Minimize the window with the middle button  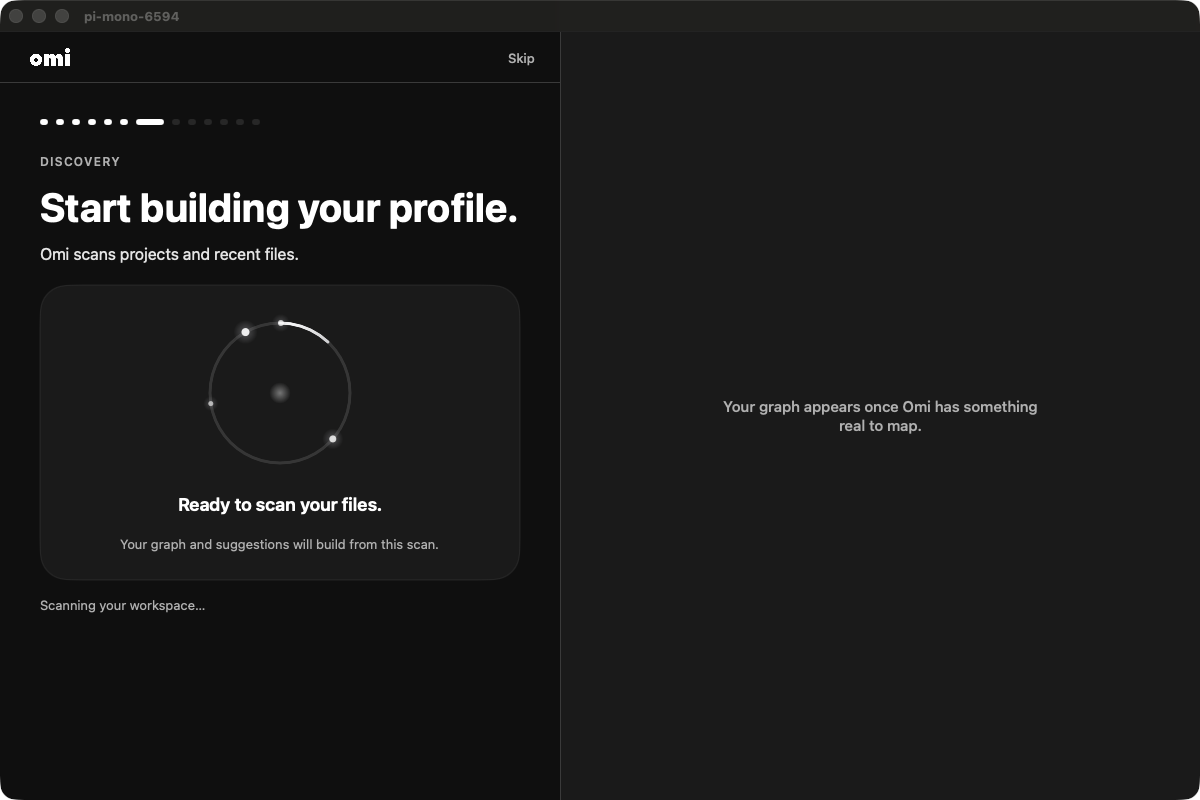tap(39, 16)
